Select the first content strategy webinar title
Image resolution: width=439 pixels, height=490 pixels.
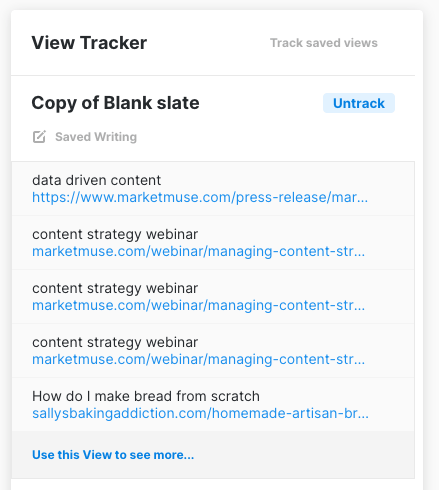coord(115,234)
